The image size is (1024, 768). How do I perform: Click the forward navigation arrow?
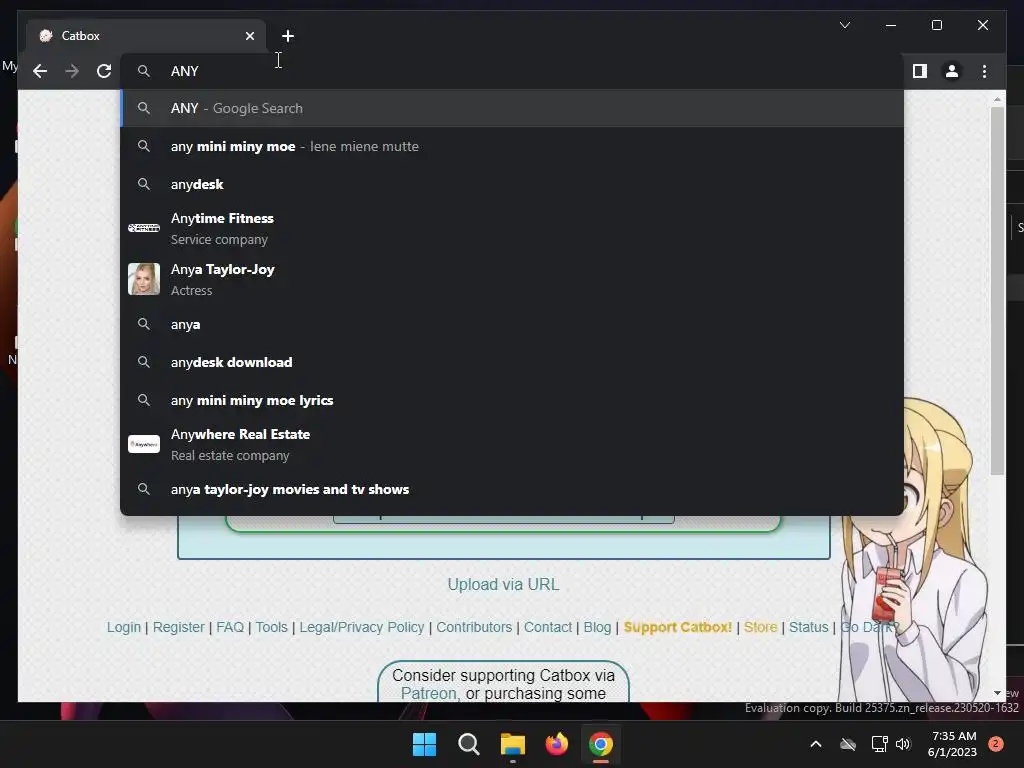(x=72, y=71)
